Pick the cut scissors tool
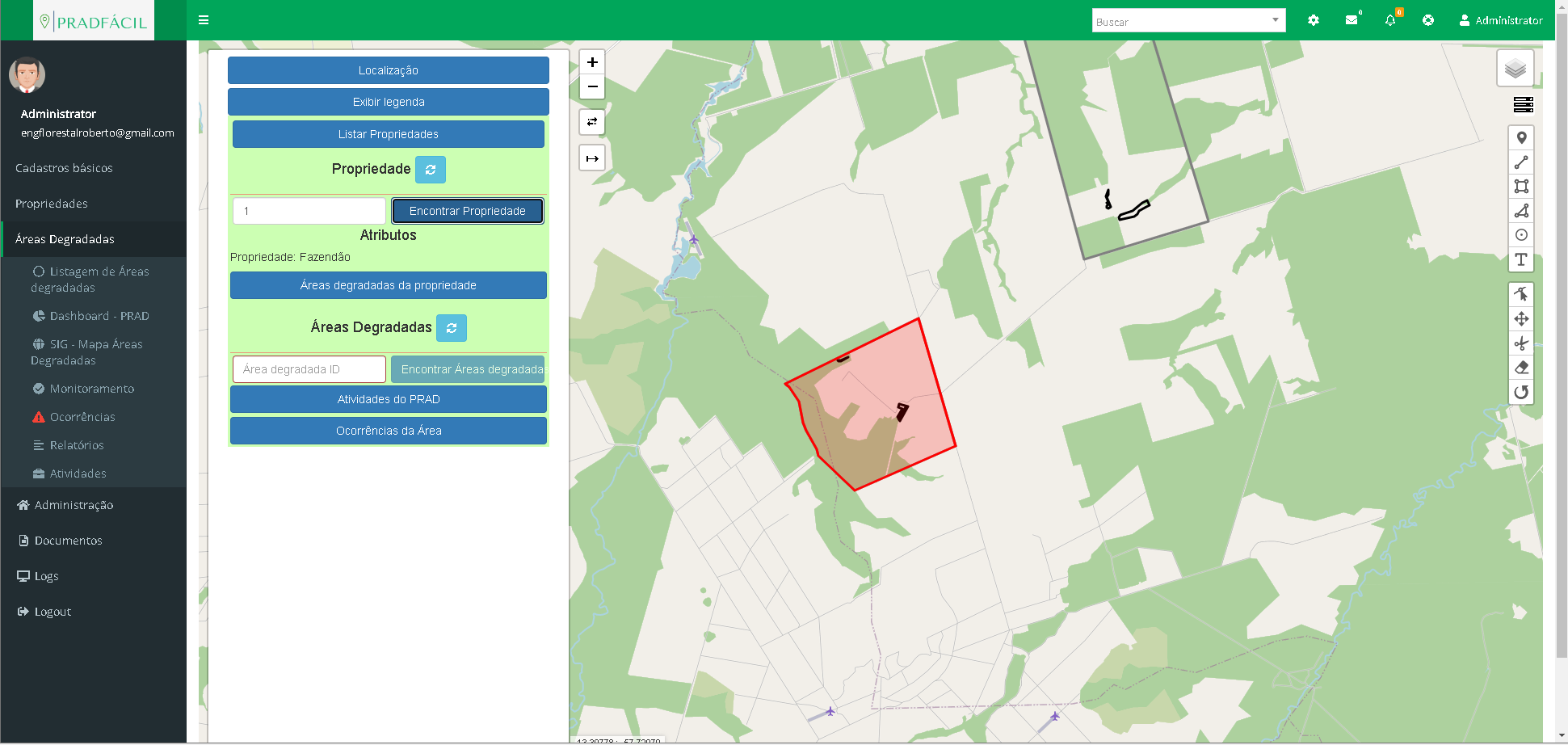The height and width of the screenshot is (745, 1568). [x=1521, y=343]
